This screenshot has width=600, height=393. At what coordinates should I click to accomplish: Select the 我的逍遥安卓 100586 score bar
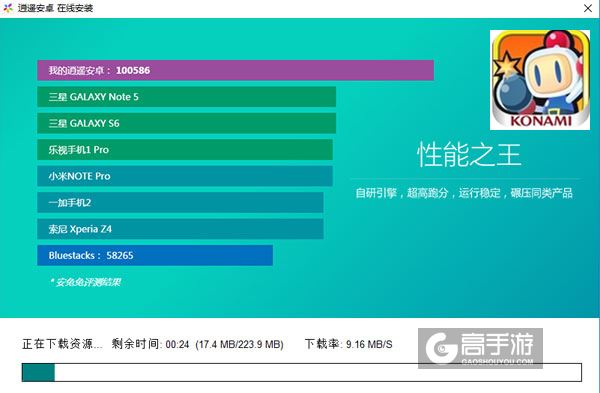235,70
